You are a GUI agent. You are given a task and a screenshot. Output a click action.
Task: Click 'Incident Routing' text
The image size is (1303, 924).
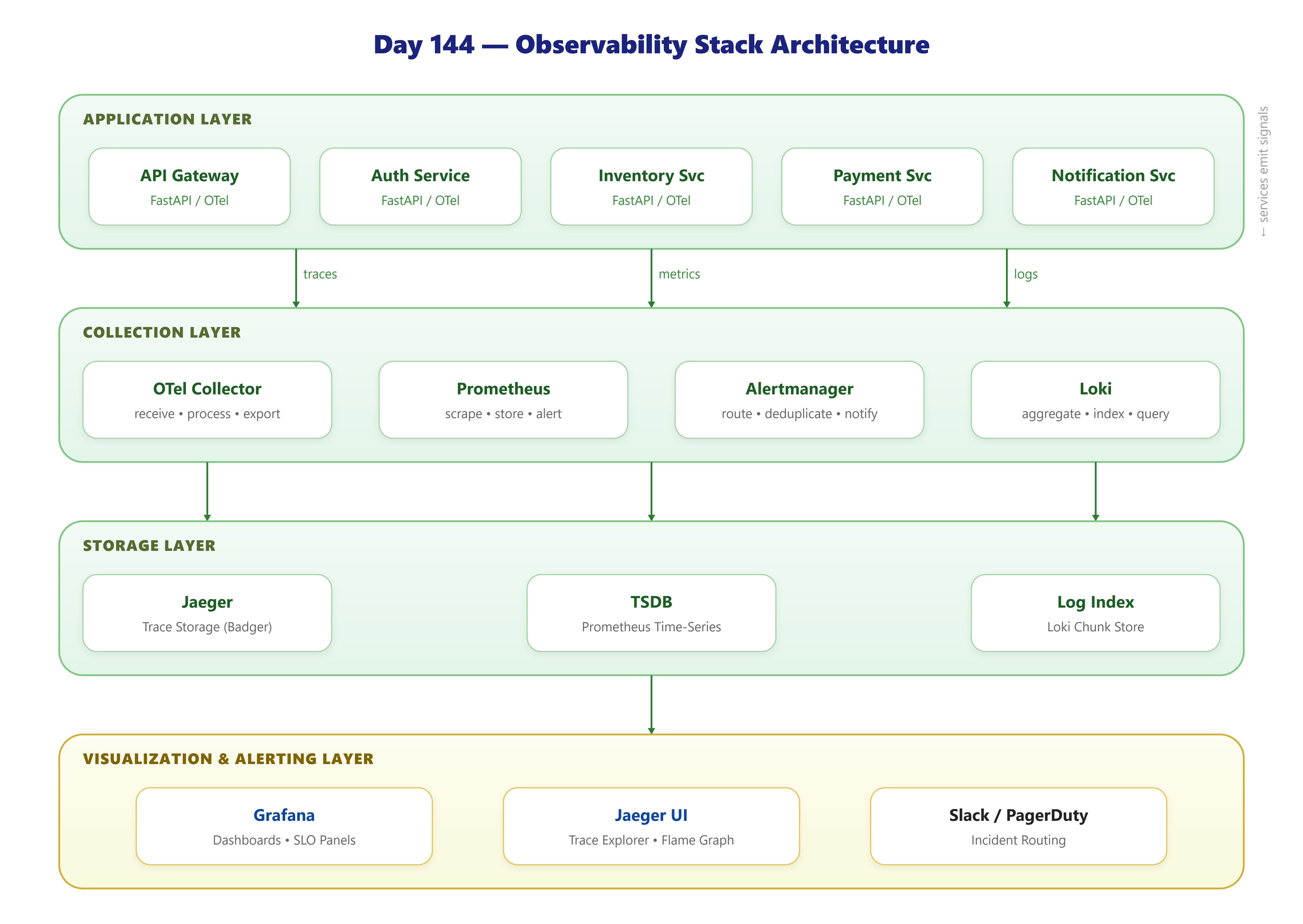coord(1018,841)
